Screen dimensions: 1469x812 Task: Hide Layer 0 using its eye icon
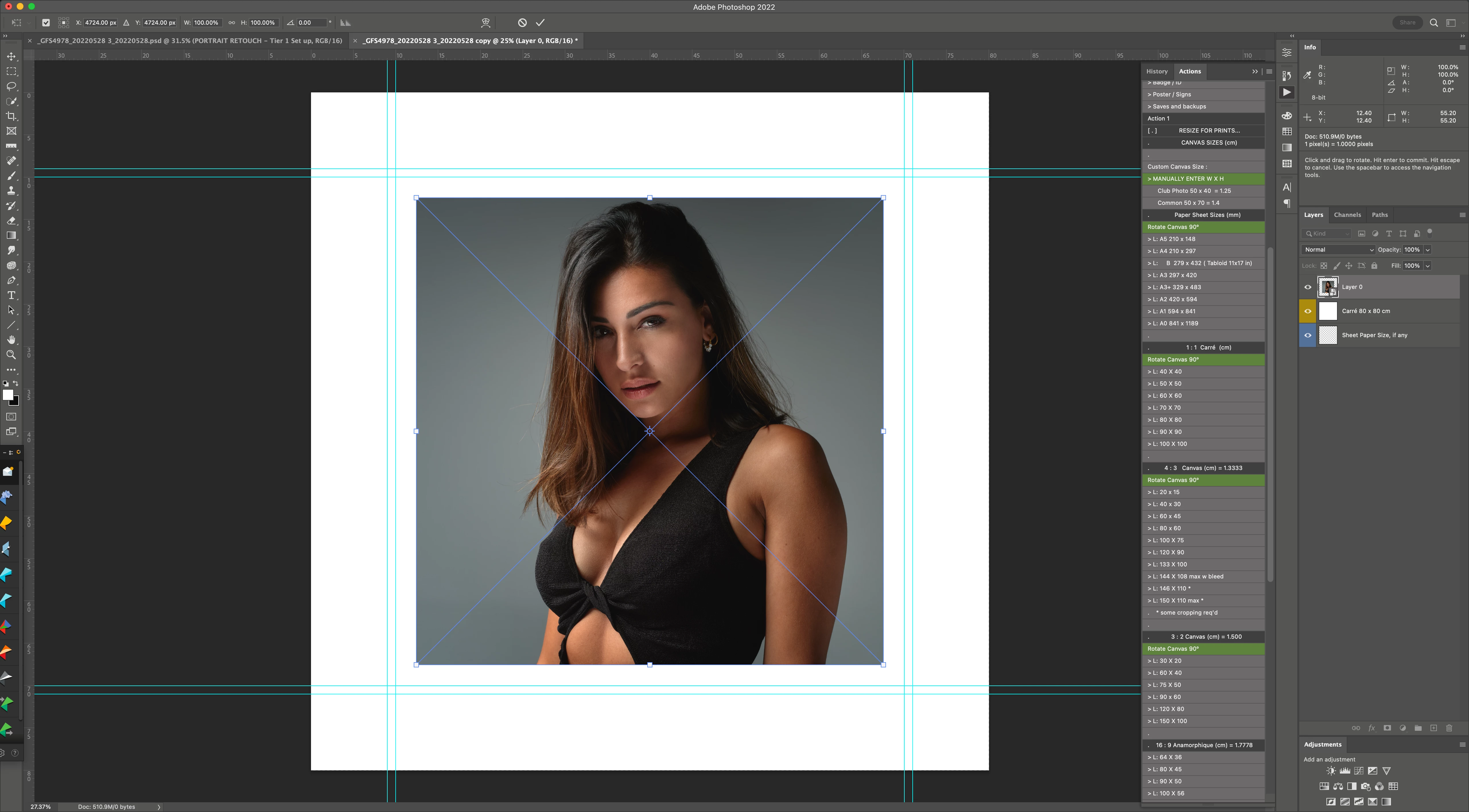[1308, 287]
